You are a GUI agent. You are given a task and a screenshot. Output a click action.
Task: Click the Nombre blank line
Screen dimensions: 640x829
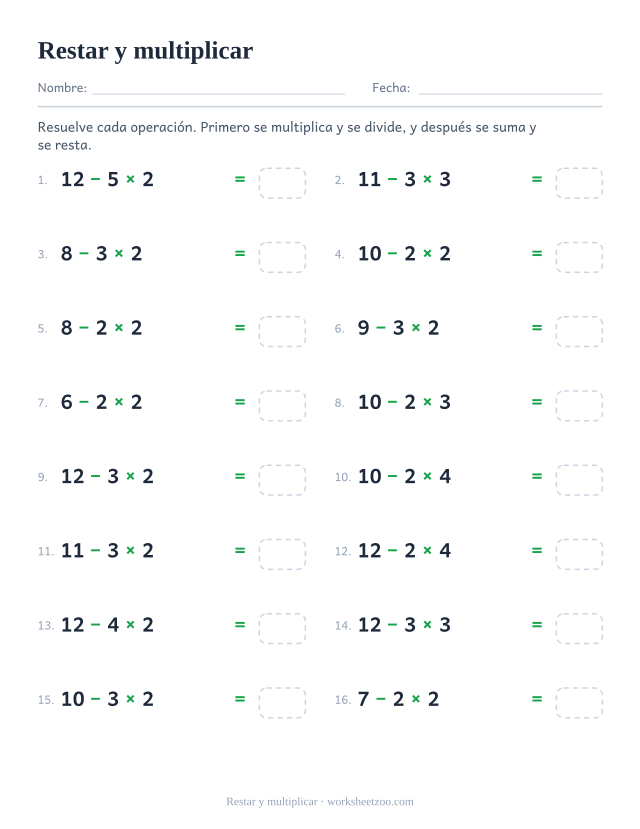tap(218, 89)
